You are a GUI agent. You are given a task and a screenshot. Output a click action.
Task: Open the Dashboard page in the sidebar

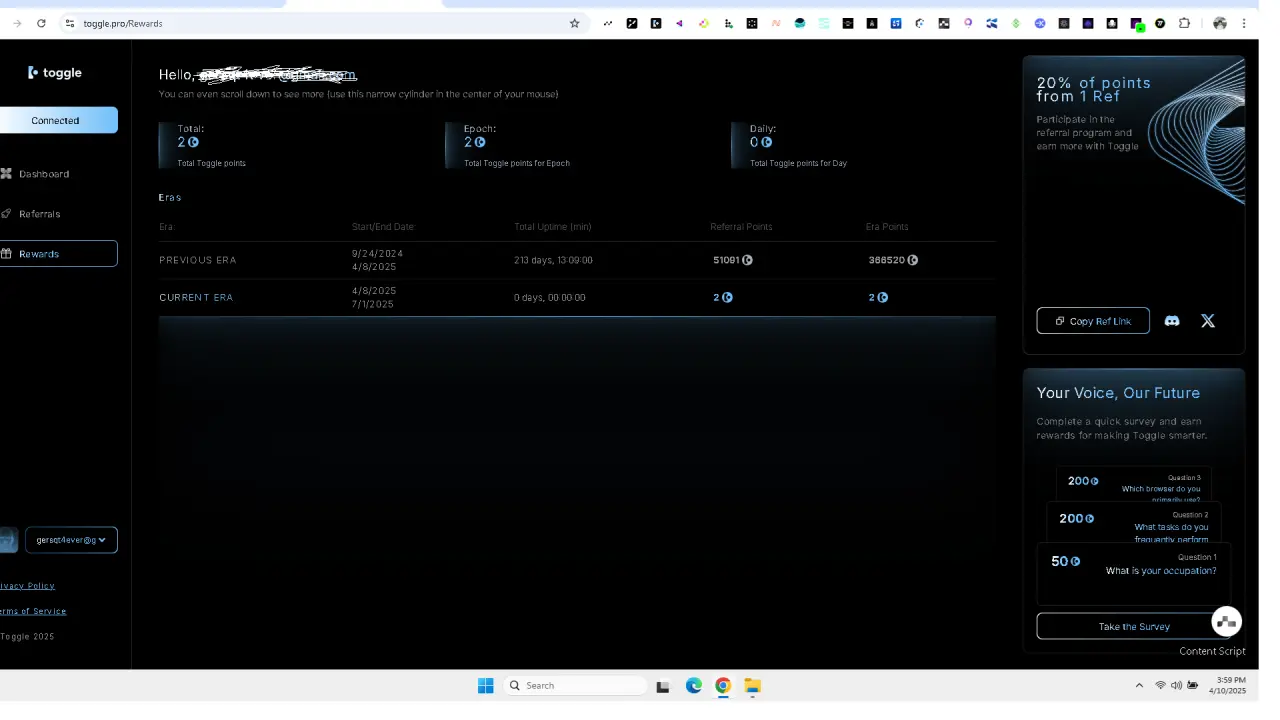point(44,174)
